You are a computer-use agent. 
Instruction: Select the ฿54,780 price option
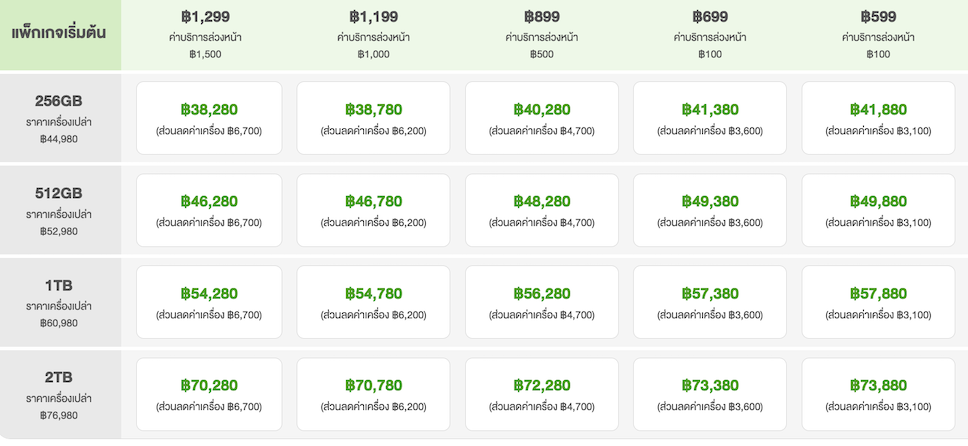click(373, 302)
